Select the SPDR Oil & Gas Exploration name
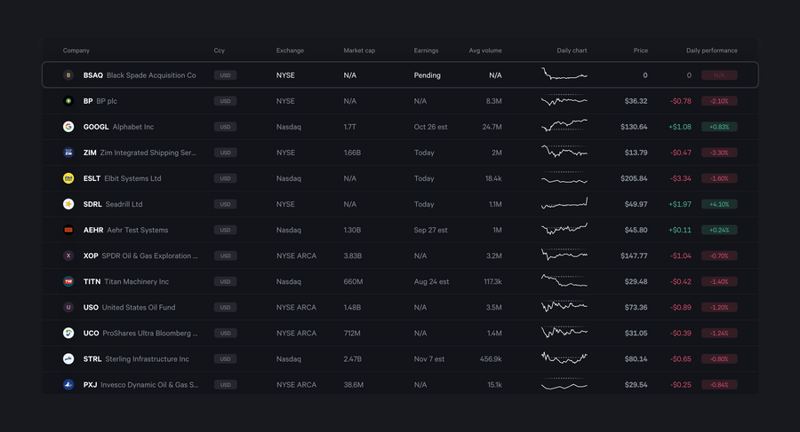This screenshot has width=800, height=432. [149, 256]
